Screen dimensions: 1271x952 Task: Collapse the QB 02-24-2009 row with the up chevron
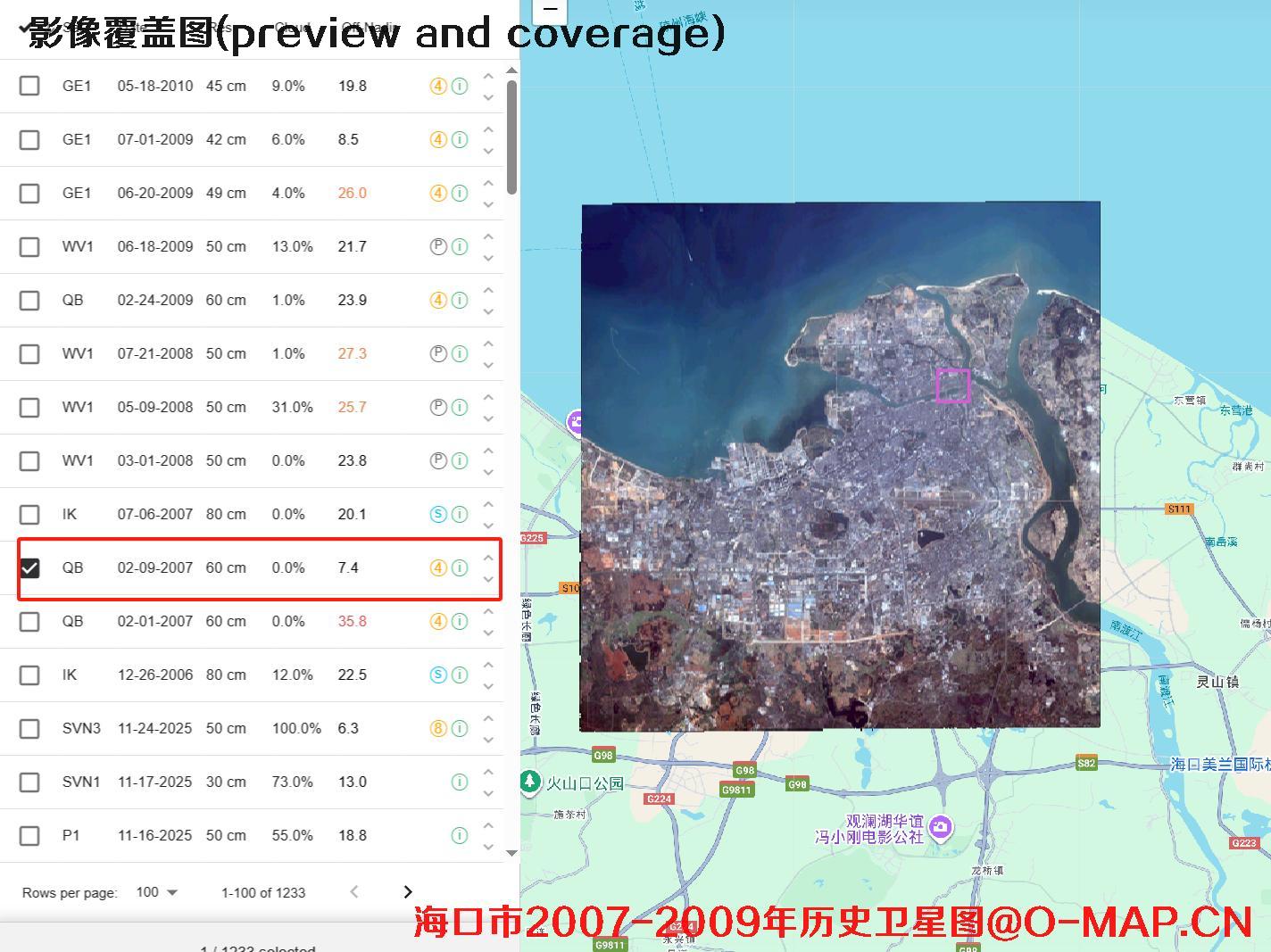488,289
